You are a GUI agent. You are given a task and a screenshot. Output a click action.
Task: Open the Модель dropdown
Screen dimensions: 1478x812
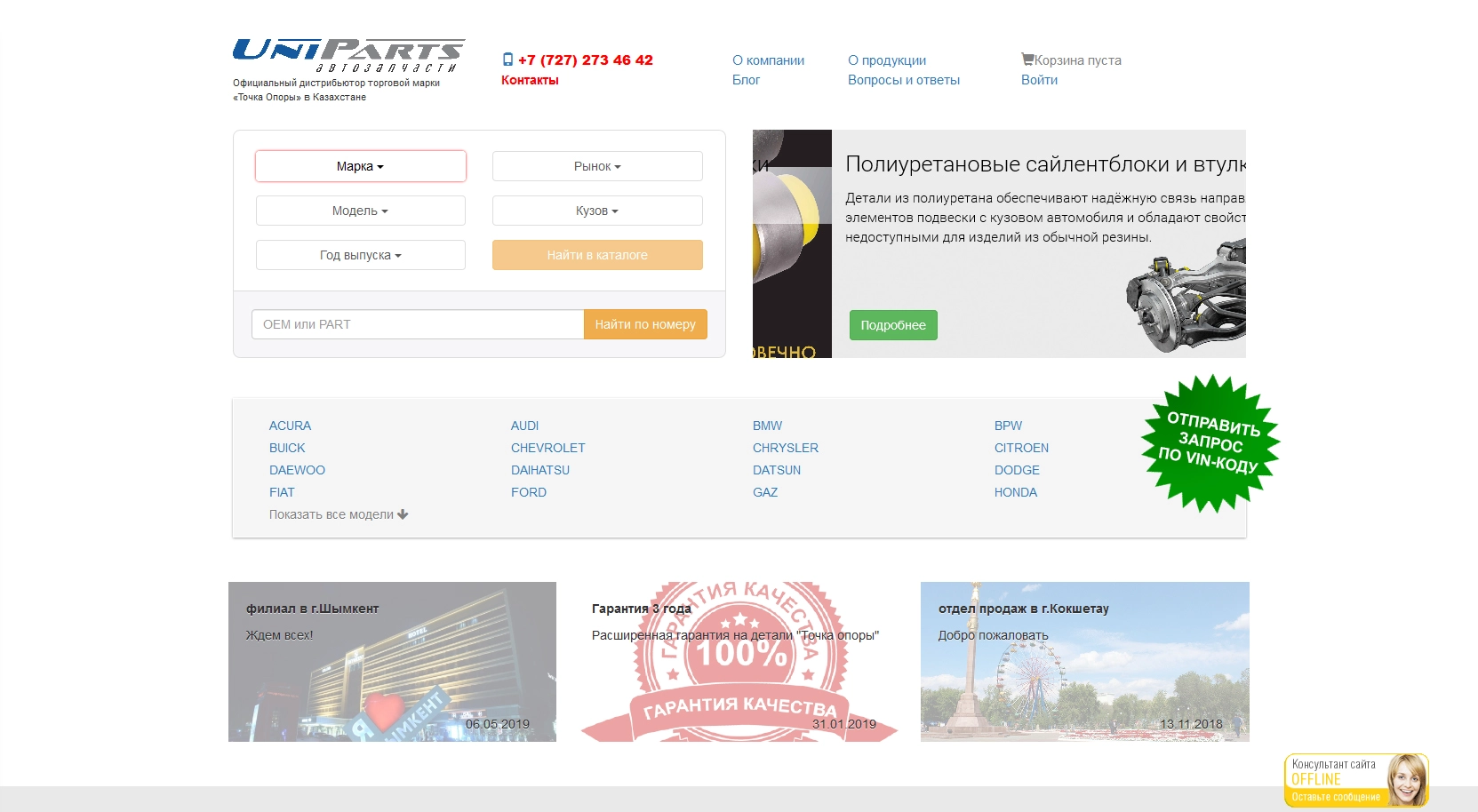[x=361, y=211]
